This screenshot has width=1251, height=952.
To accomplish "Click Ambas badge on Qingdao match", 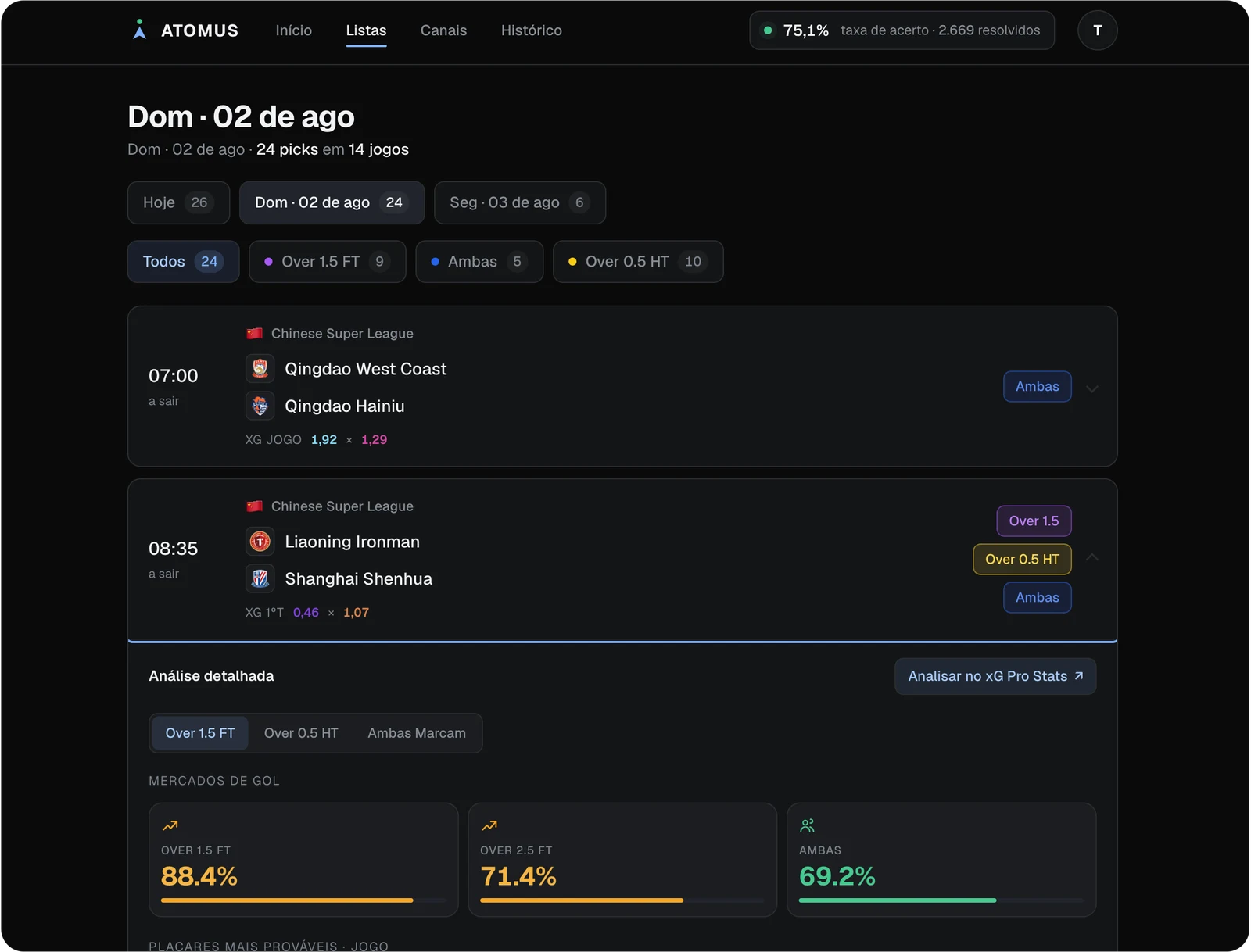I will pos(1038,386).
